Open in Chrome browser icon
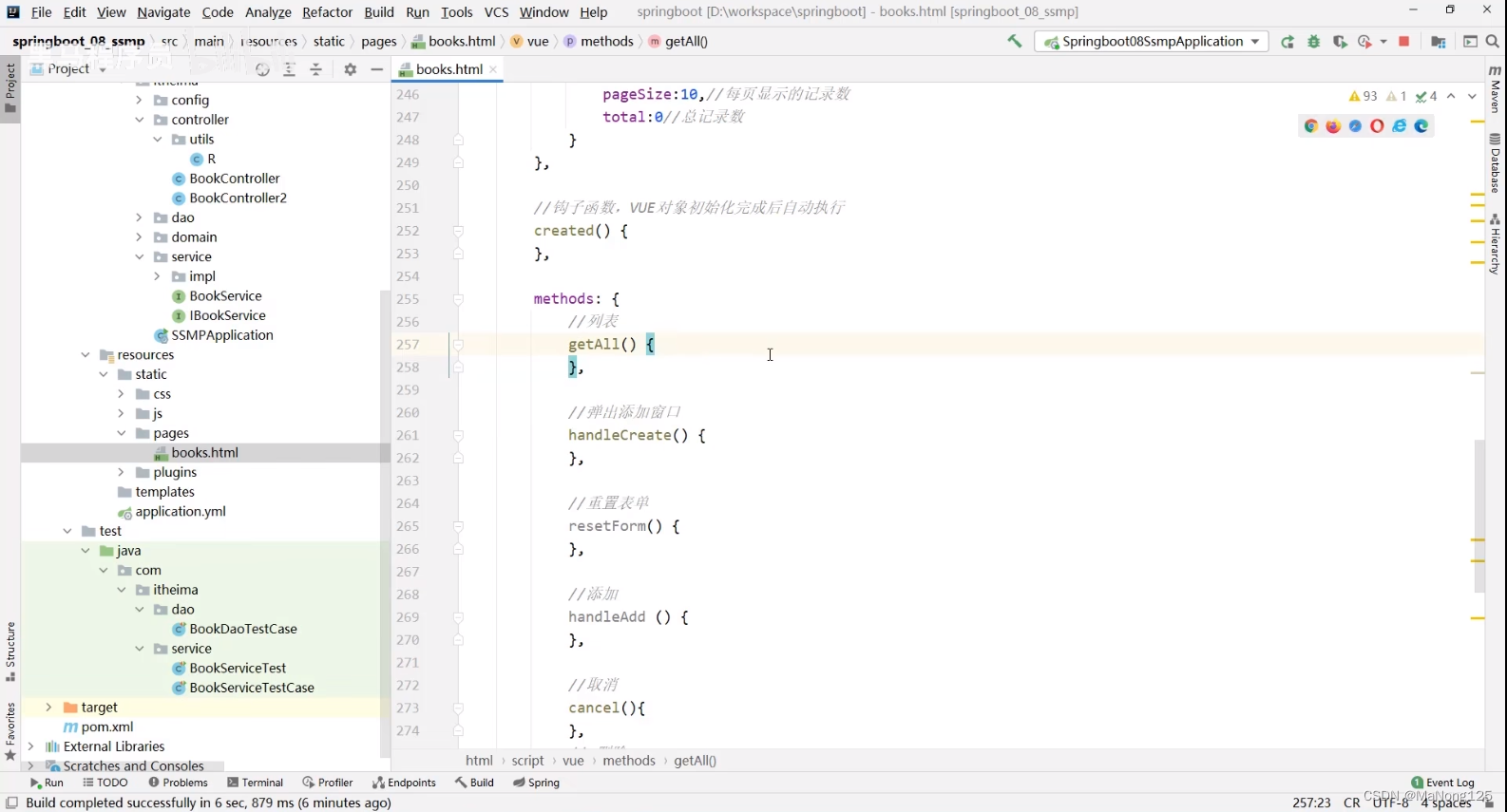The height and width of the screenshot is (812, 1507). coord(1311,126)
